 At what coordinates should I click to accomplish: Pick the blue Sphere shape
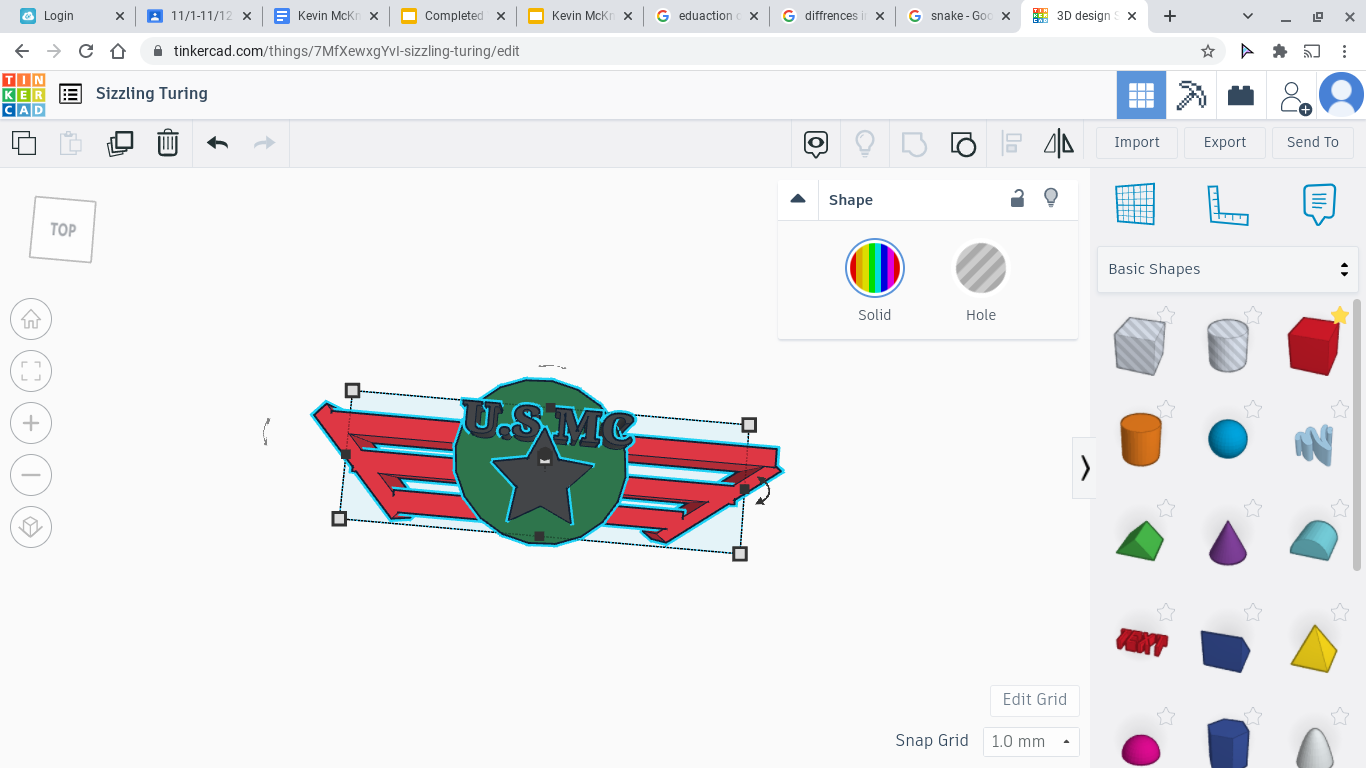1228,439
